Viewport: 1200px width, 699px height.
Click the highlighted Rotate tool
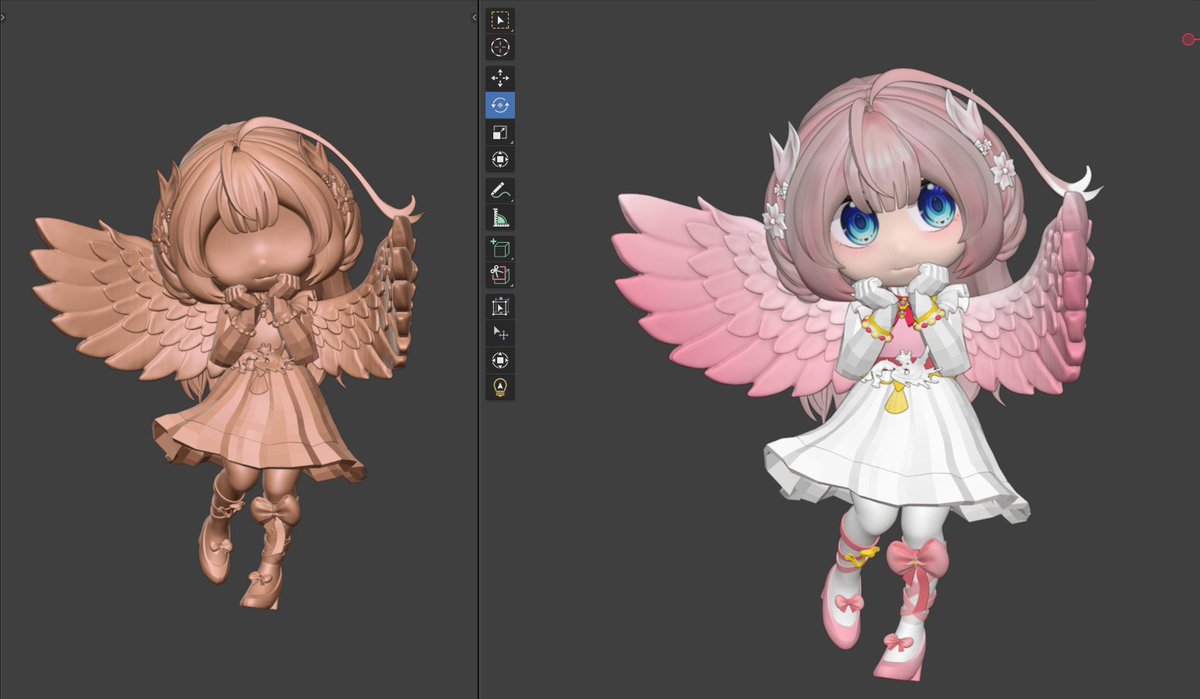[500, 104]
